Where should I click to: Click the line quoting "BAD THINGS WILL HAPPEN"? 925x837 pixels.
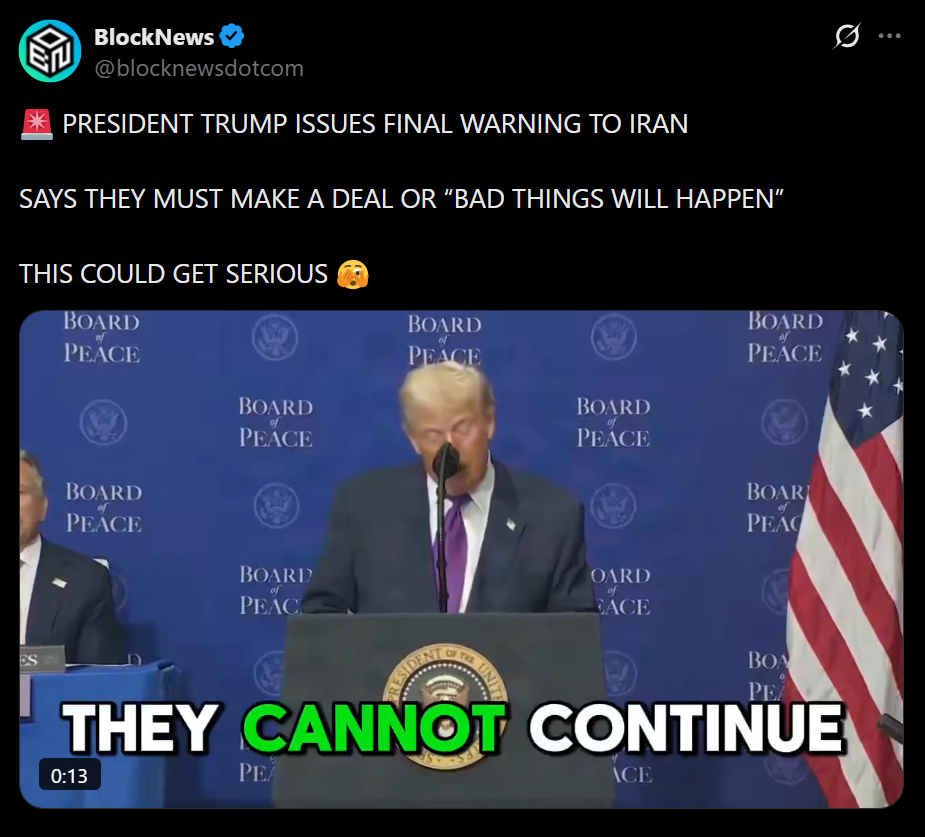(x=401, y=199)
